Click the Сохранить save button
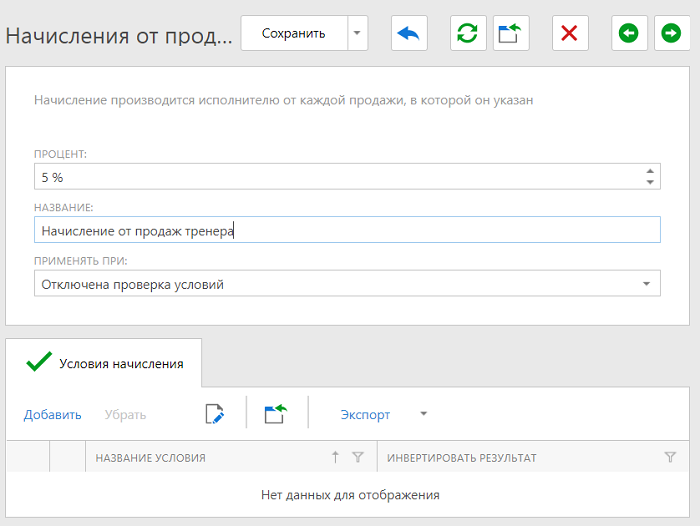Screen dimensions: 700x526 pos(294,33)
